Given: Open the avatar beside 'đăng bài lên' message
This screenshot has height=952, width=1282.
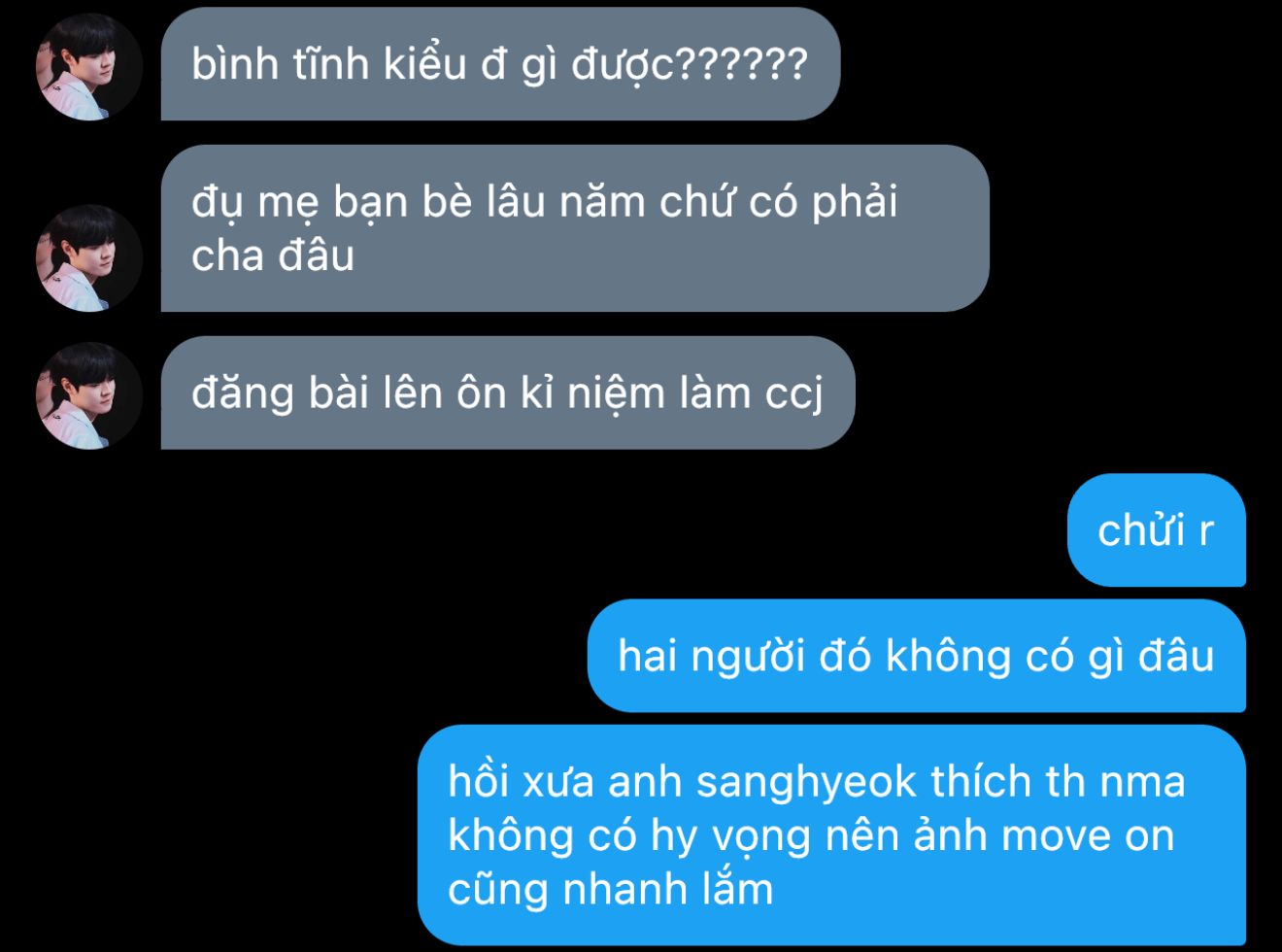Looking at the screenshot, I should 89,395.
